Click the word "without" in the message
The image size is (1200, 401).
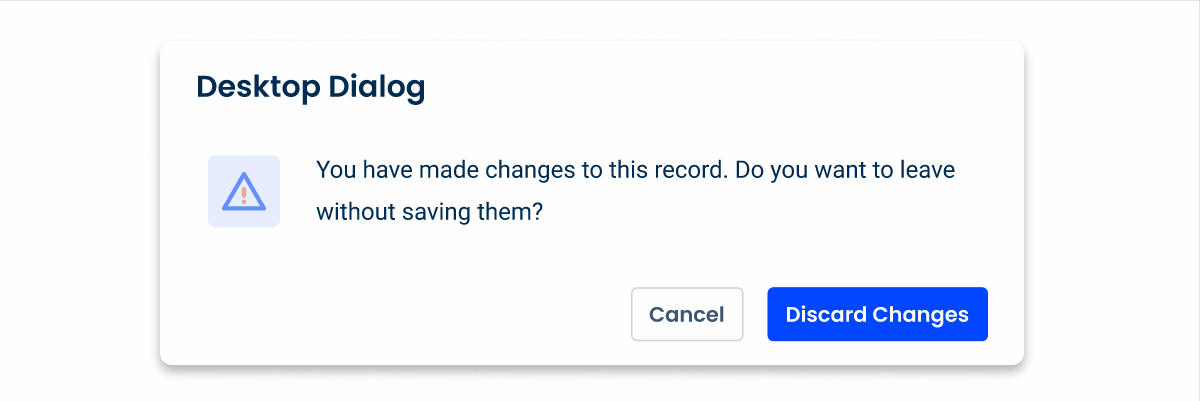[353, 212]
